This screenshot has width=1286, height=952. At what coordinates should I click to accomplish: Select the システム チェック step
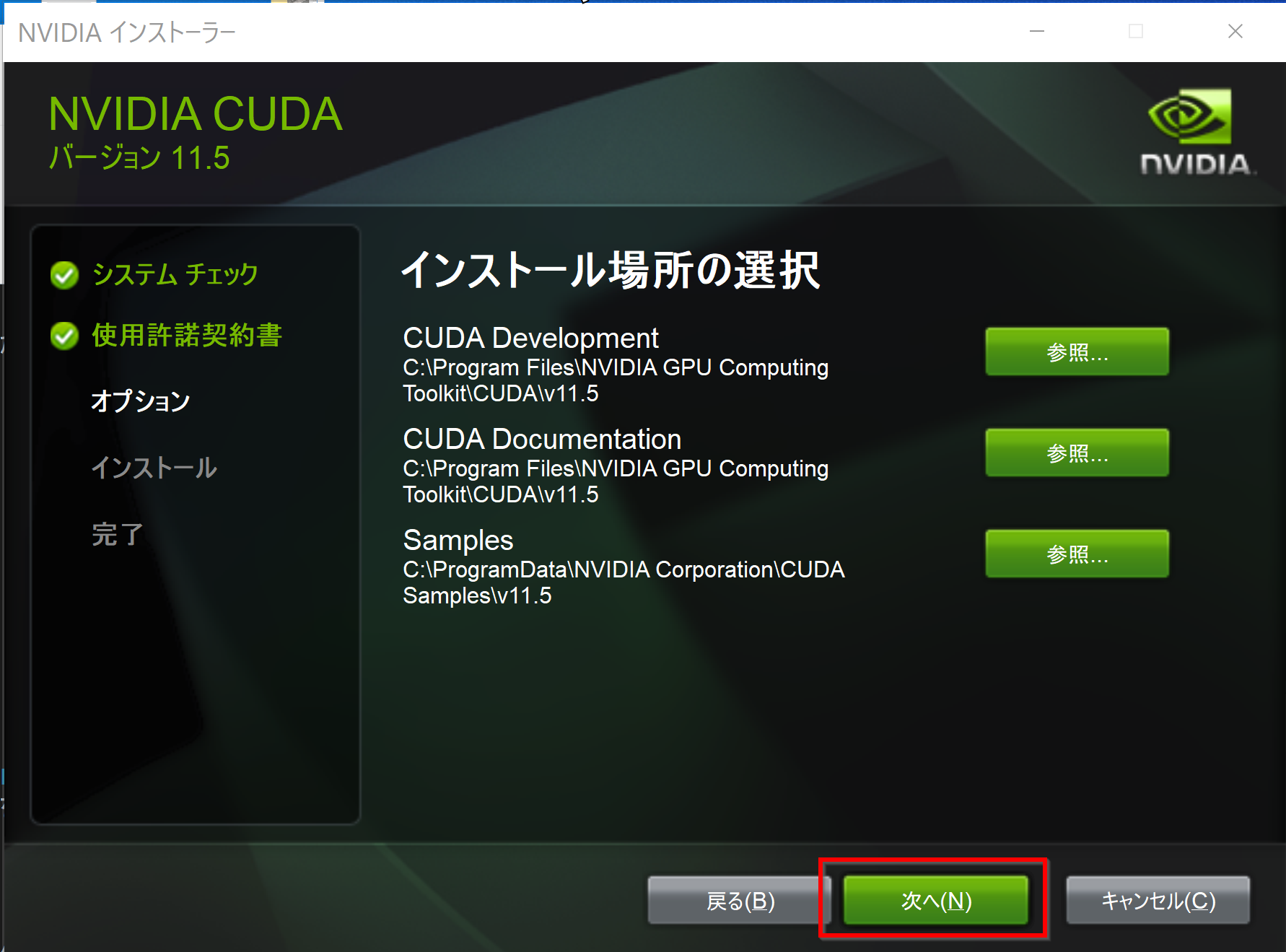click(x=175, y=274)
